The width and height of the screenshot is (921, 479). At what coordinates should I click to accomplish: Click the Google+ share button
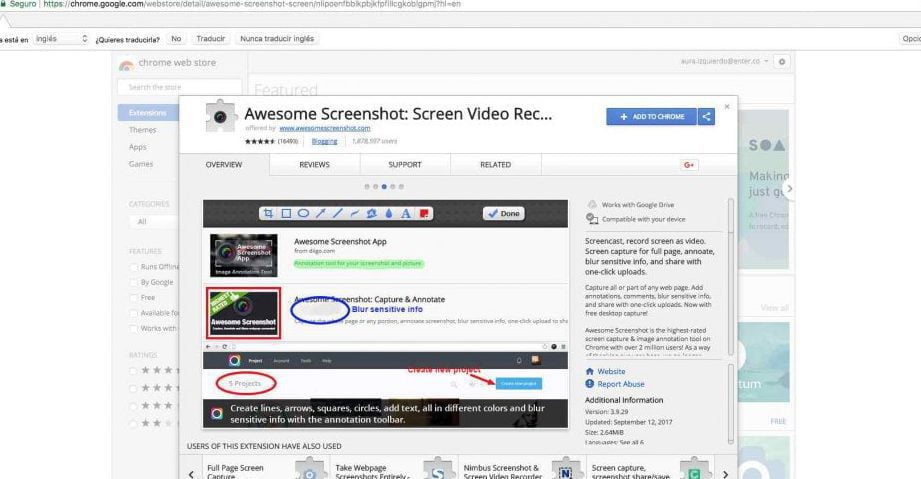689,165
